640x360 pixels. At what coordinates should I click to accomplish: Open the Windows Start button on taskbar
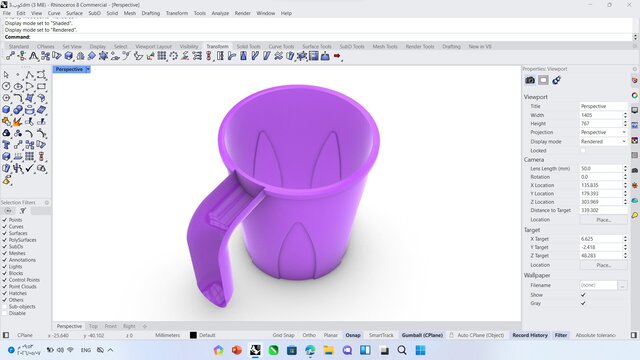click(x=420, y=350)
